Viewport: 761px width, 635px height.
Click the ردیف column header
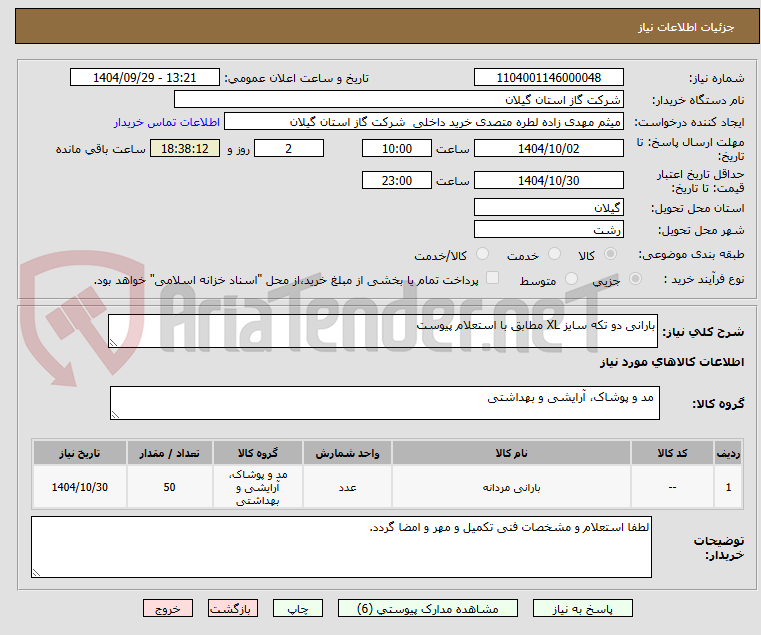coord(728,453)
